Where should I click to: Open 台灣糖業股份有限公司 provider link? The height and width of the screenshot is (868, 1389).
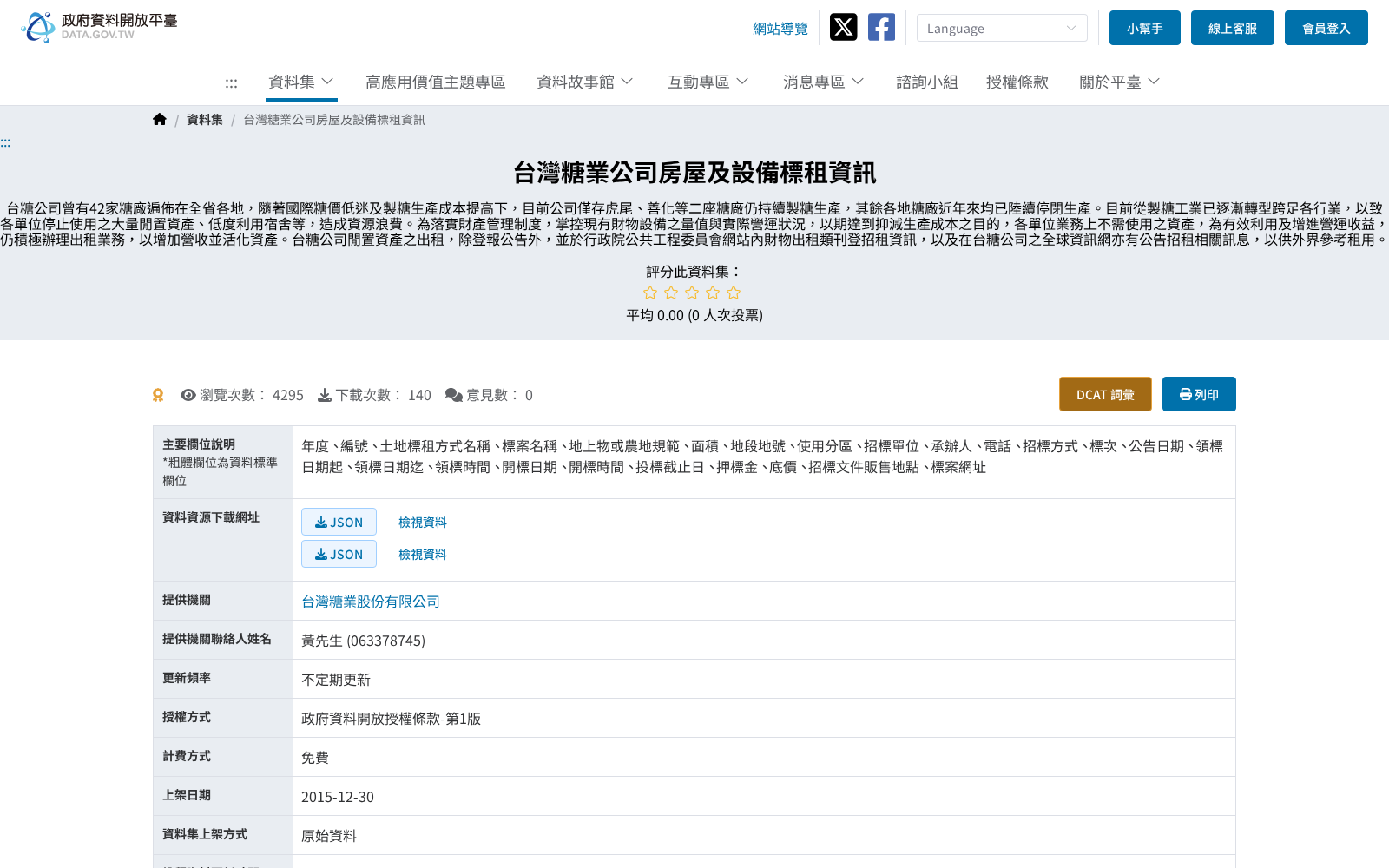coord(371,602)
